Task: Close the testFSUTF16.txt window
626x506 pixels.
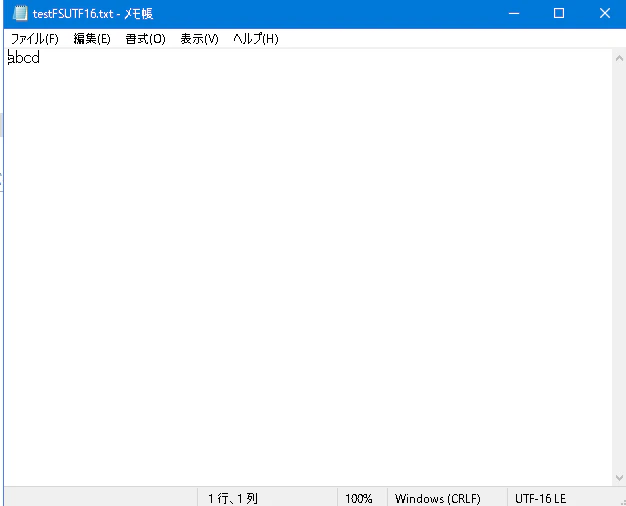Action: coord(604,14)
